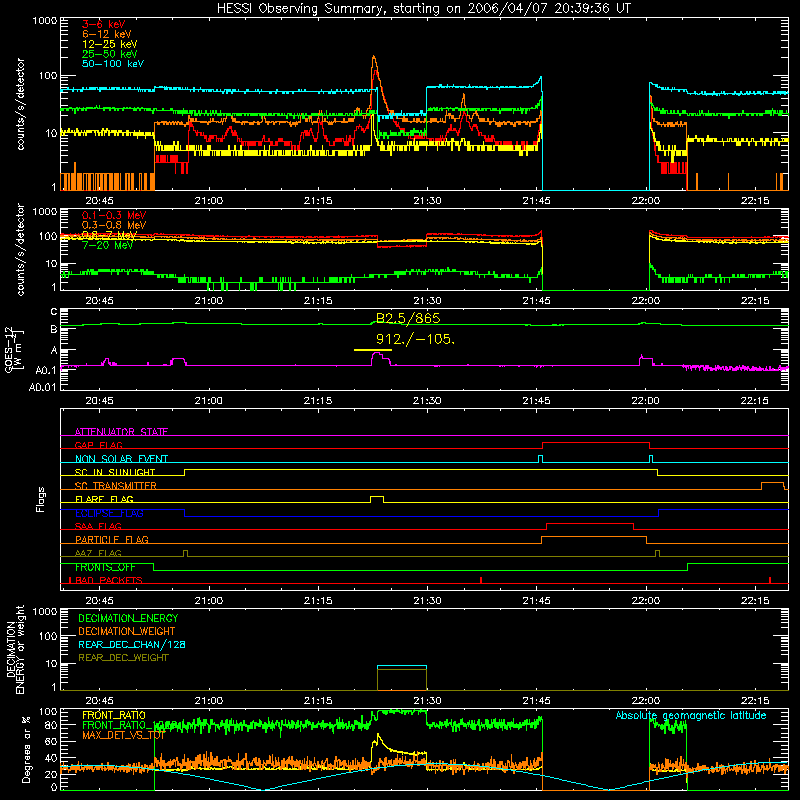Click the ATTENUATOR_STATE flag label
This screenshot has height=800, width=800.
click(x=121, y=432)
